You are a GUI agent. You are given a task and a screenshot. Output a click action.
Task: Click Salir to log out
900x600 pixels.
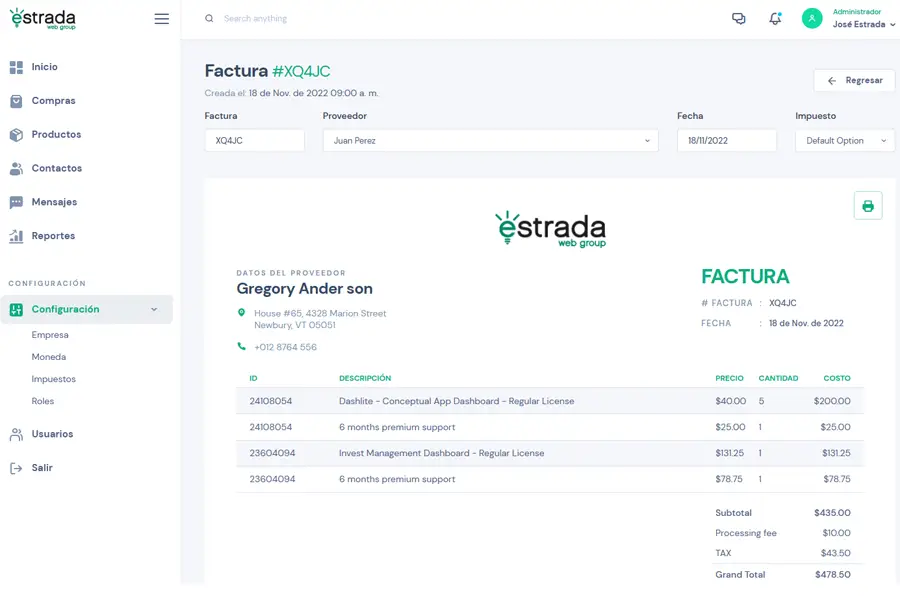point(42,468)
